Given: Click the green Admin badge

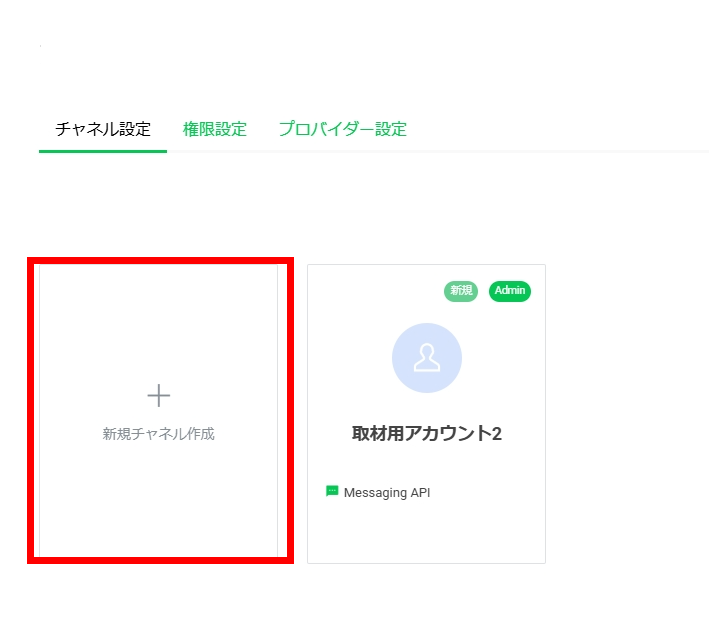Looking at the screenshot, I should coord(510,291).
